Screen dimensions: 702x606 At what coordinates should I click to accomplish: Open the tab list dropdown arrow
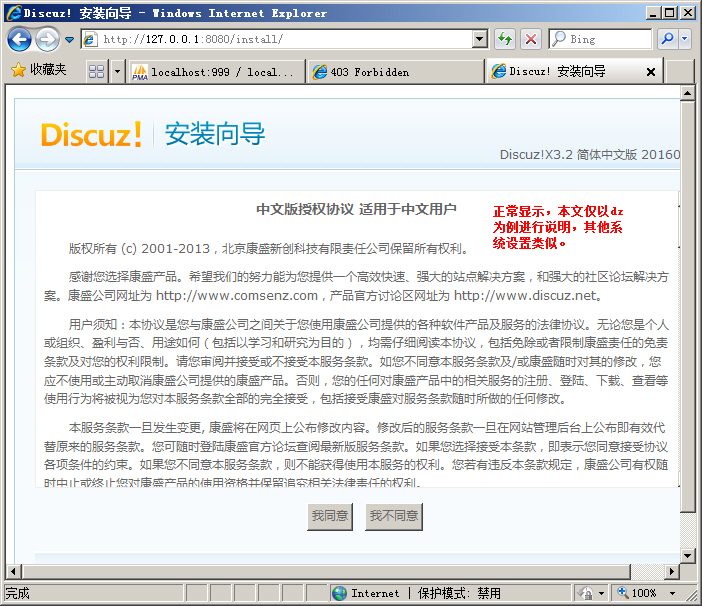[x=117, y=71]
